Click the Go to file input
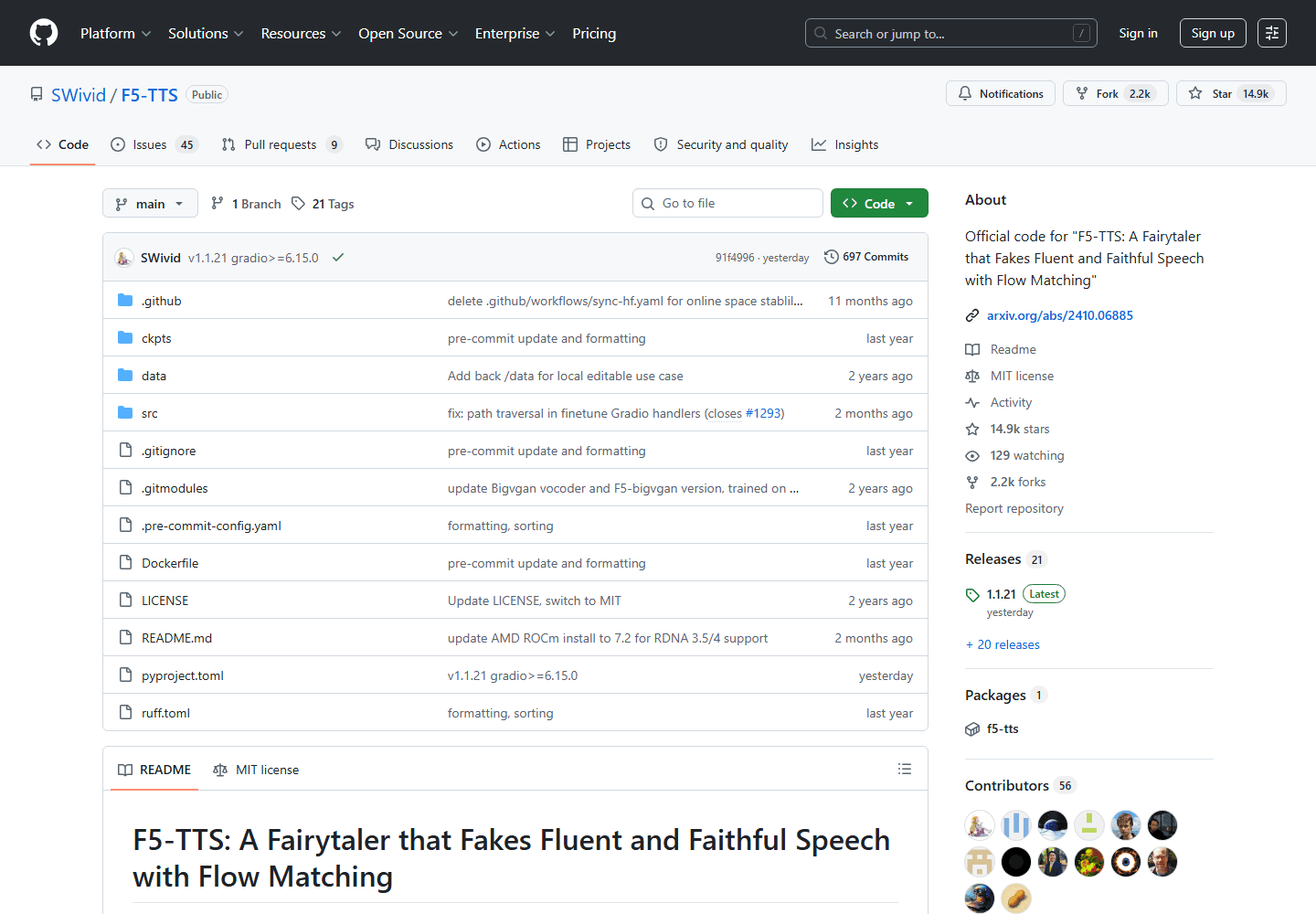Screen dimensions: 1316x914 (x=727, y=203)
